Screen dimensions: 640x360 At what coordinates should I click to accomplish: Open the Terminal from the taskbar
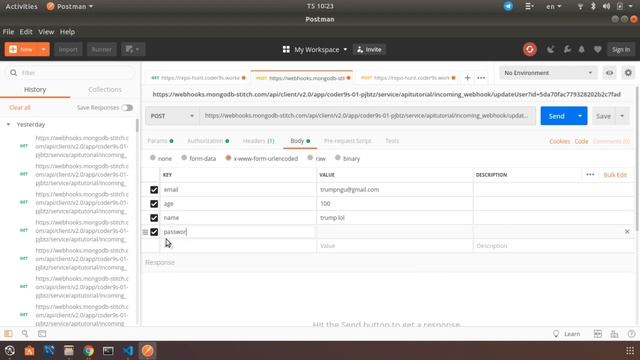coord(108,351)
